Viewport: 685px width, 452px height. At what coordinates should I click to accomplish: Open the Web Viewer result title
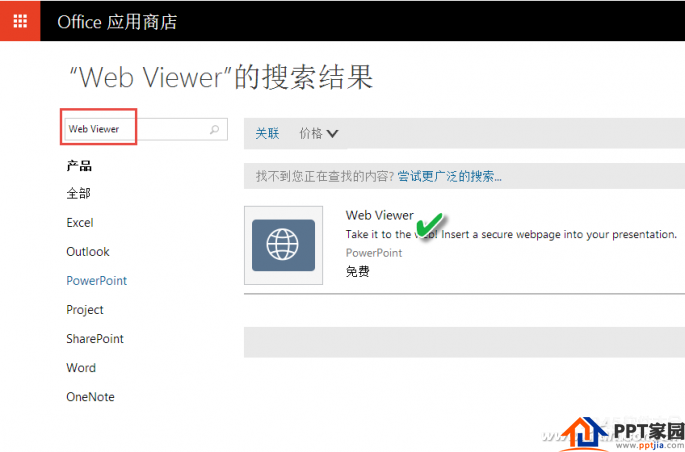click(x=380, y=215)
